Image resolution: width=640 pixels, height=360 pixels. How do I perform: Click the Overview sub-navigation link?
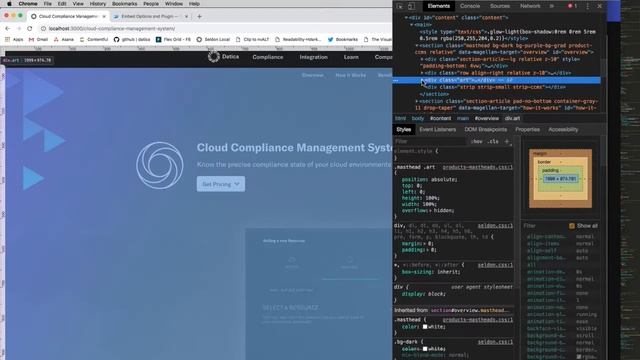pyautogui.click(x=313, y=75)
